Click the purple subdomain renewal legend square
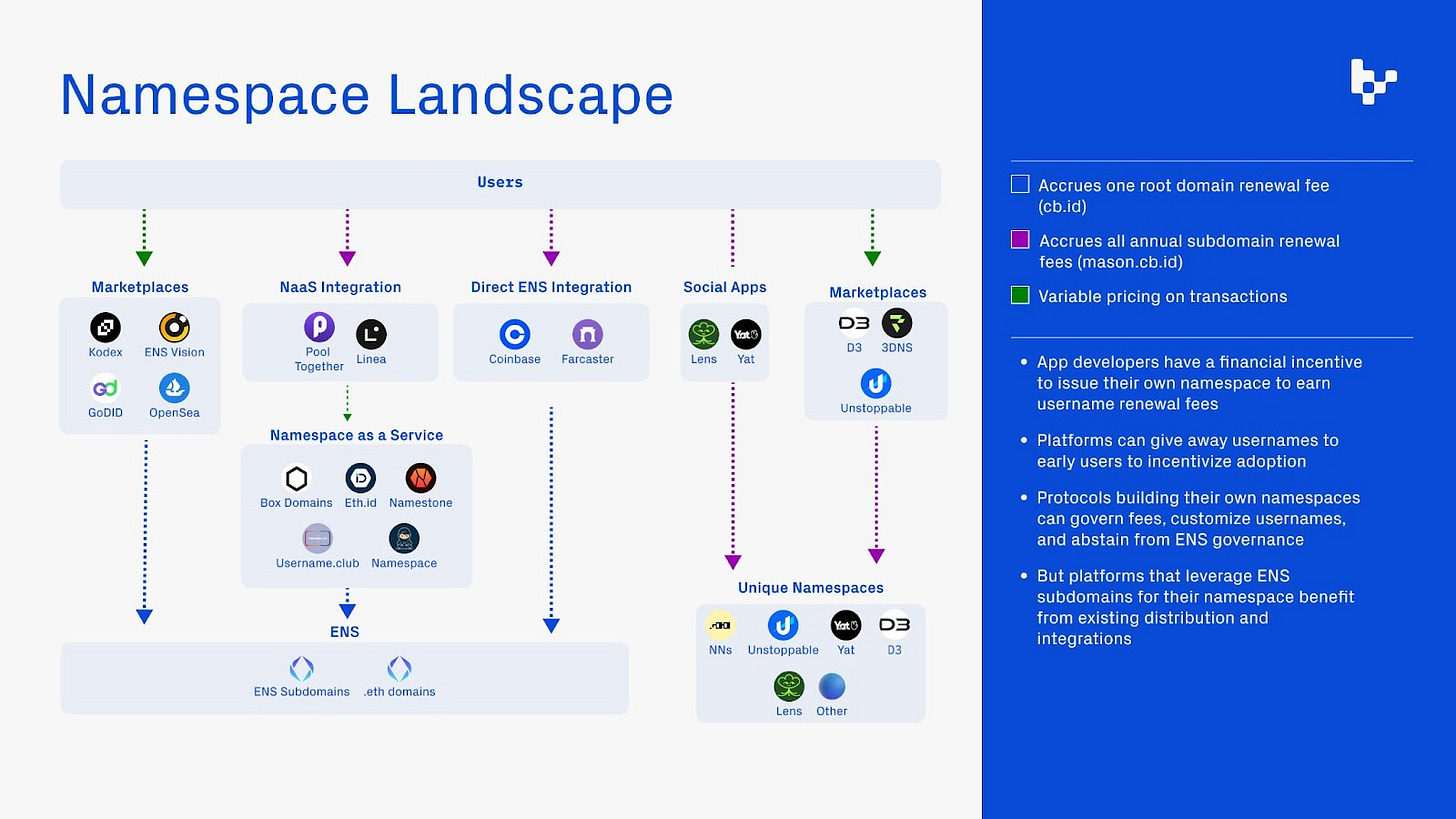The width and height of the screenshot is (1456, 819). point(1020,240)
